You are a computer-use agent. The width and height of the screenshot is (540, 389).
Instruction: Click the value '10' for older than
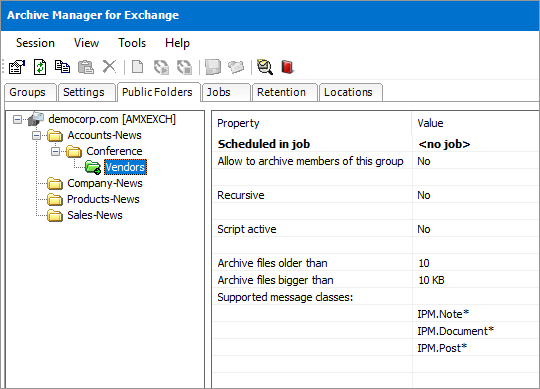click(x=424, y=263)
